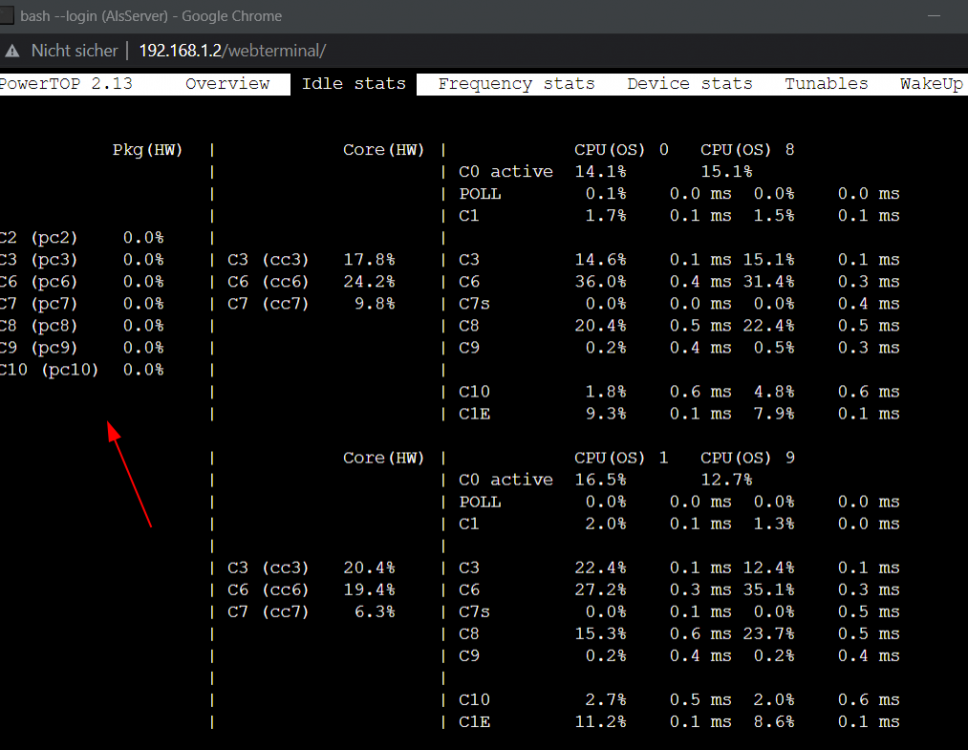968x750 pixels.
Task: Click the 14.6% C3 value of CPU 0
Action: coord(600,260)
